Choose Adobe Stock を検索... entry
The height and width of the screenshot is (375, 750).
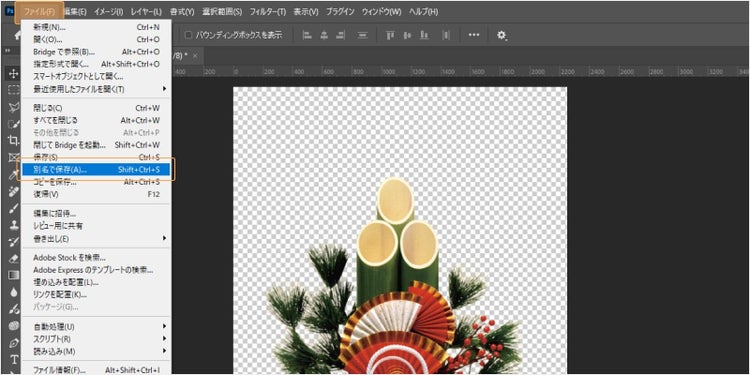[x=96, y=257]
